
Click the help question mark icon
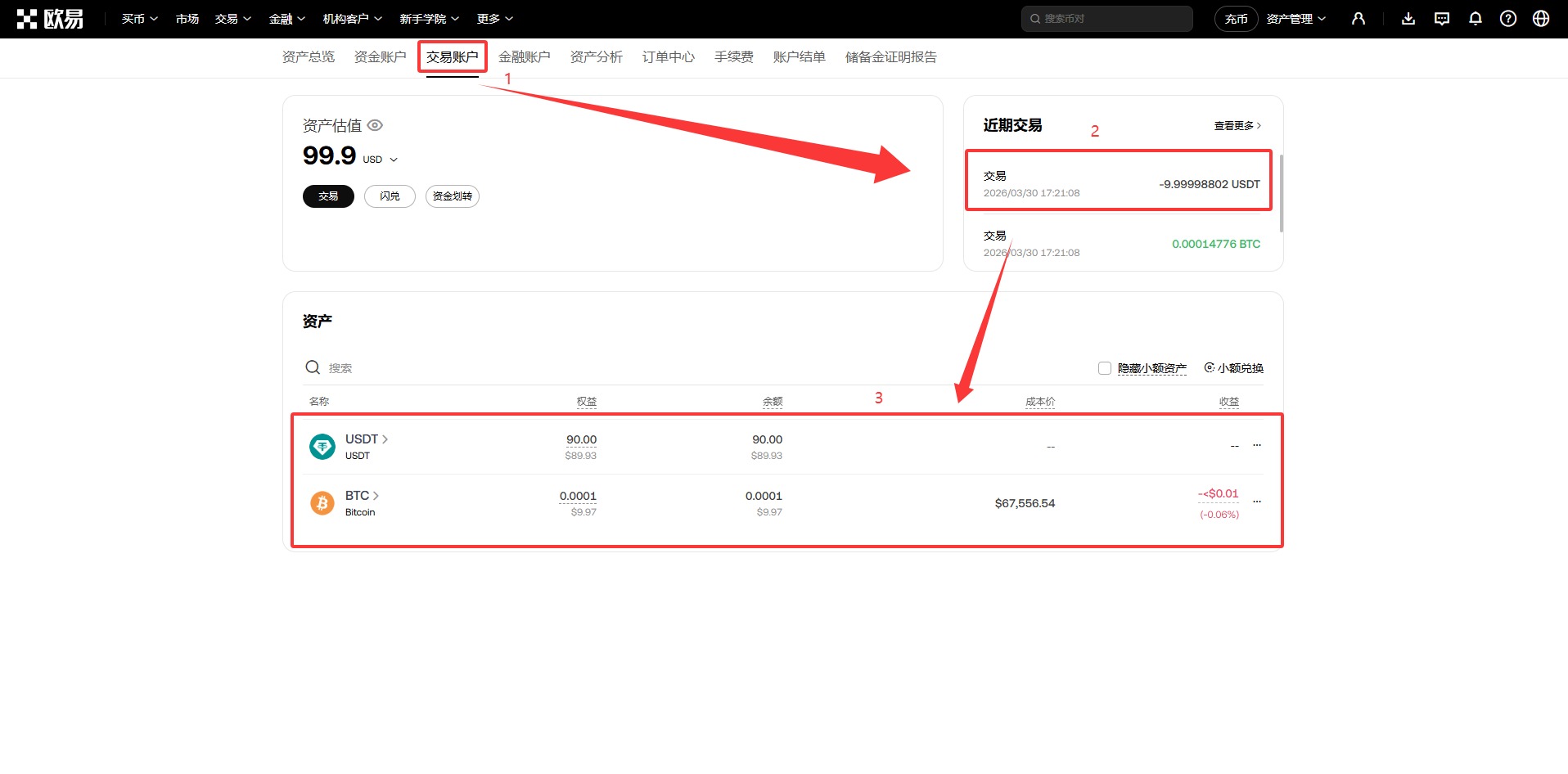pyautogui.click(x=1508, y=19)
